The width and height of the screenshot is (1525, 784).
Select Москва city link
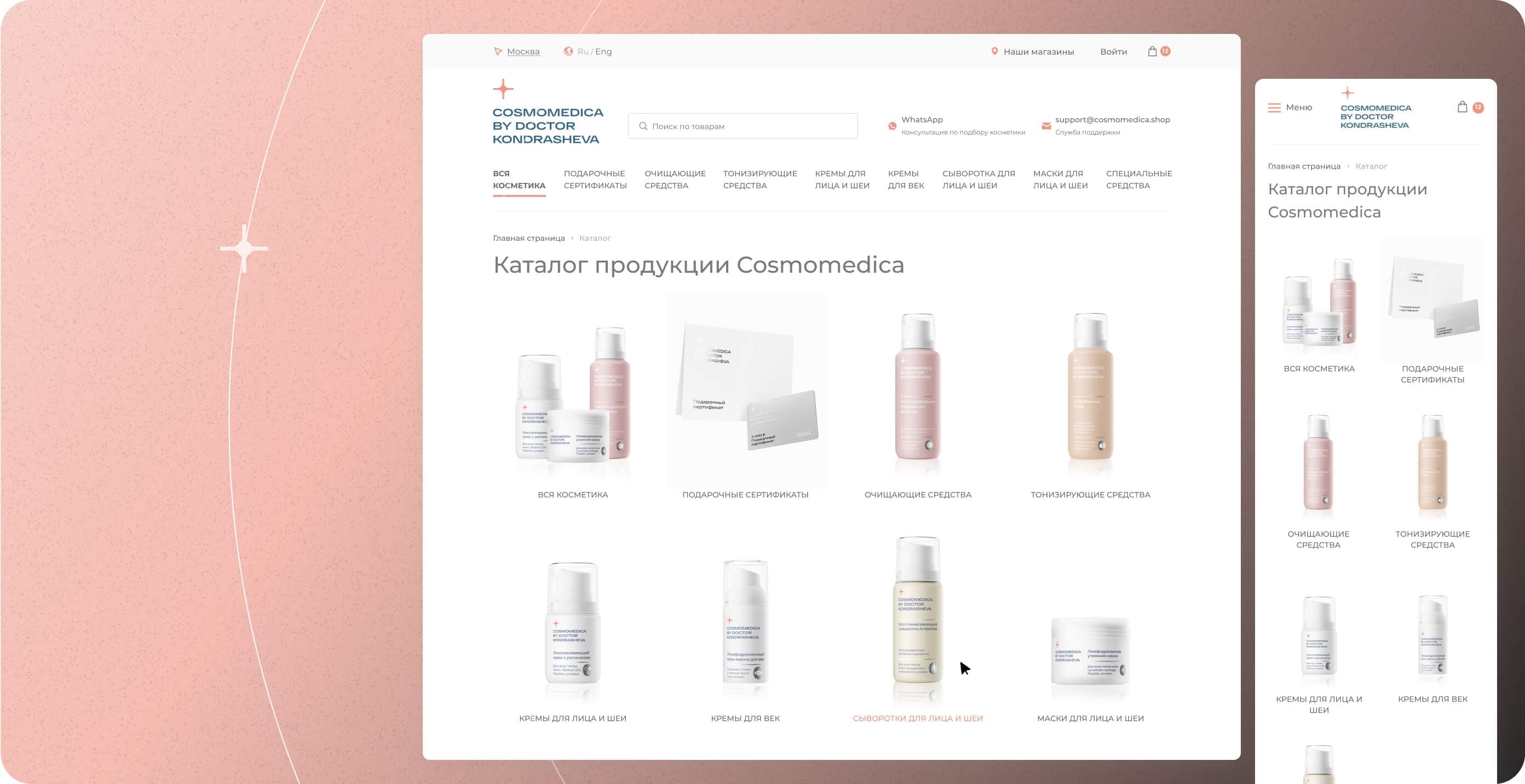click(523, 51)
